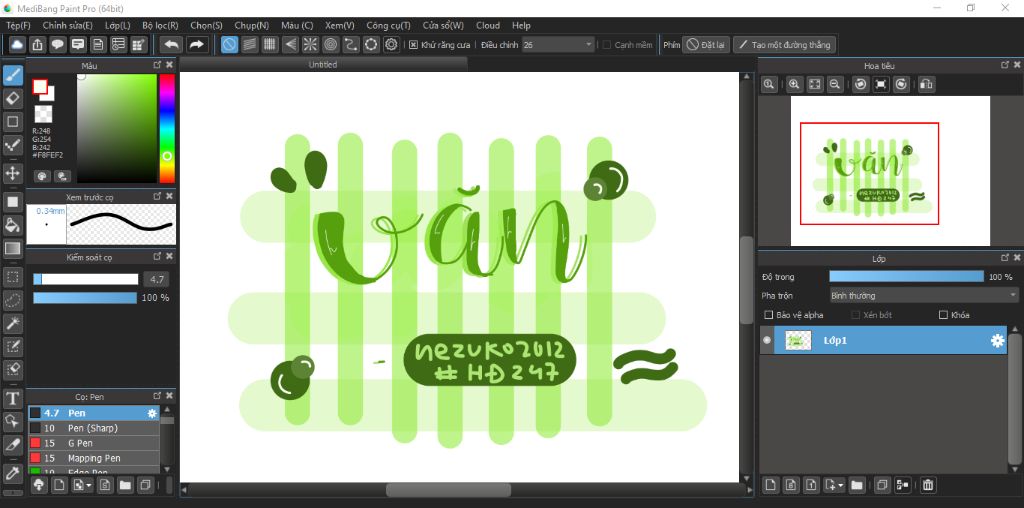Click the layer Độ trong opacity slider
Screen dimensions: 1024x508
pos(906,277)
